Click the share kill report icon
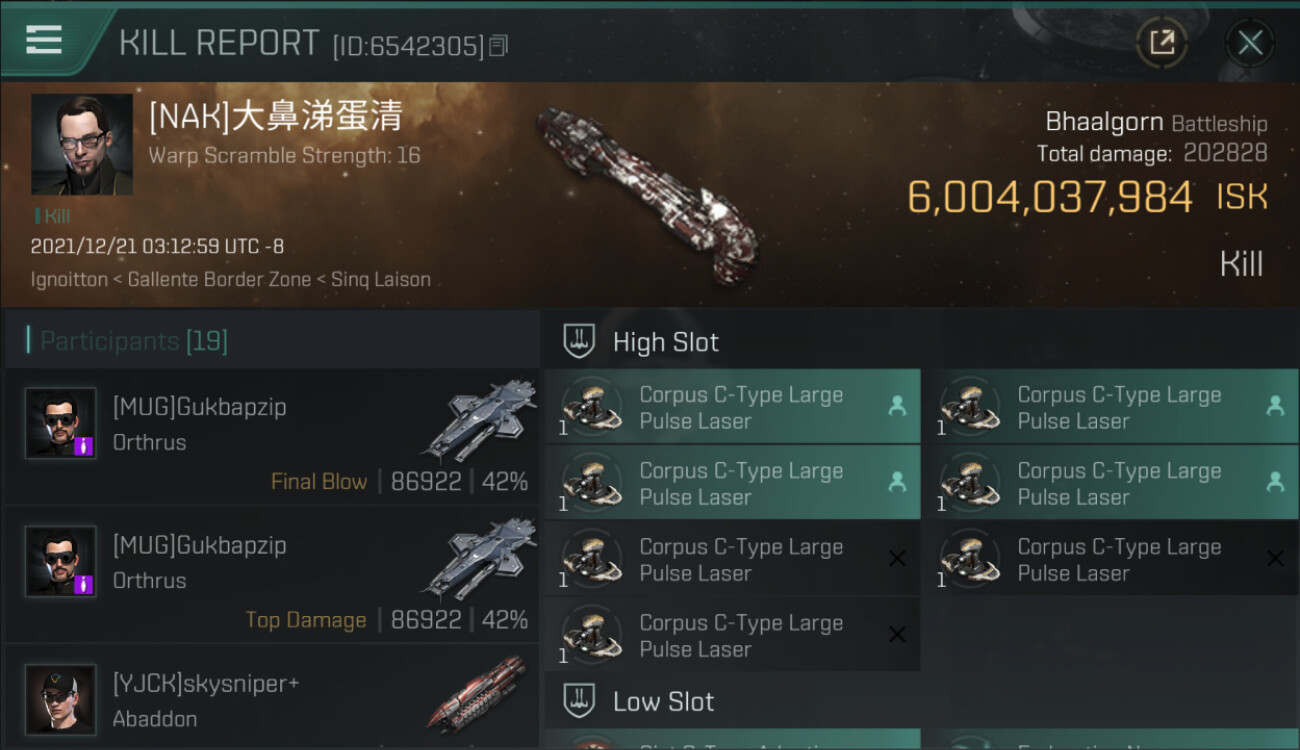 click(1162, 42)
